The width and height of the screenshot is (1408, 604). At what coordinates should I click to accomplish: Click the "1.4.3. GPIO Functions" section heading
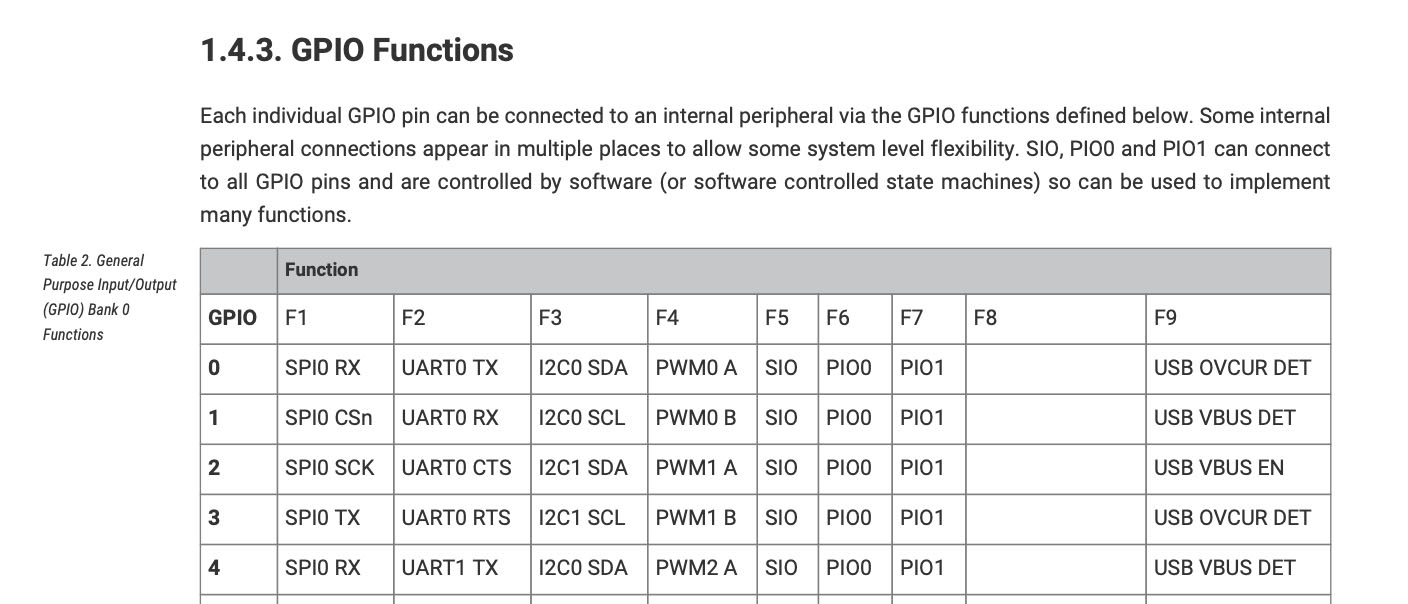(357, 50)
